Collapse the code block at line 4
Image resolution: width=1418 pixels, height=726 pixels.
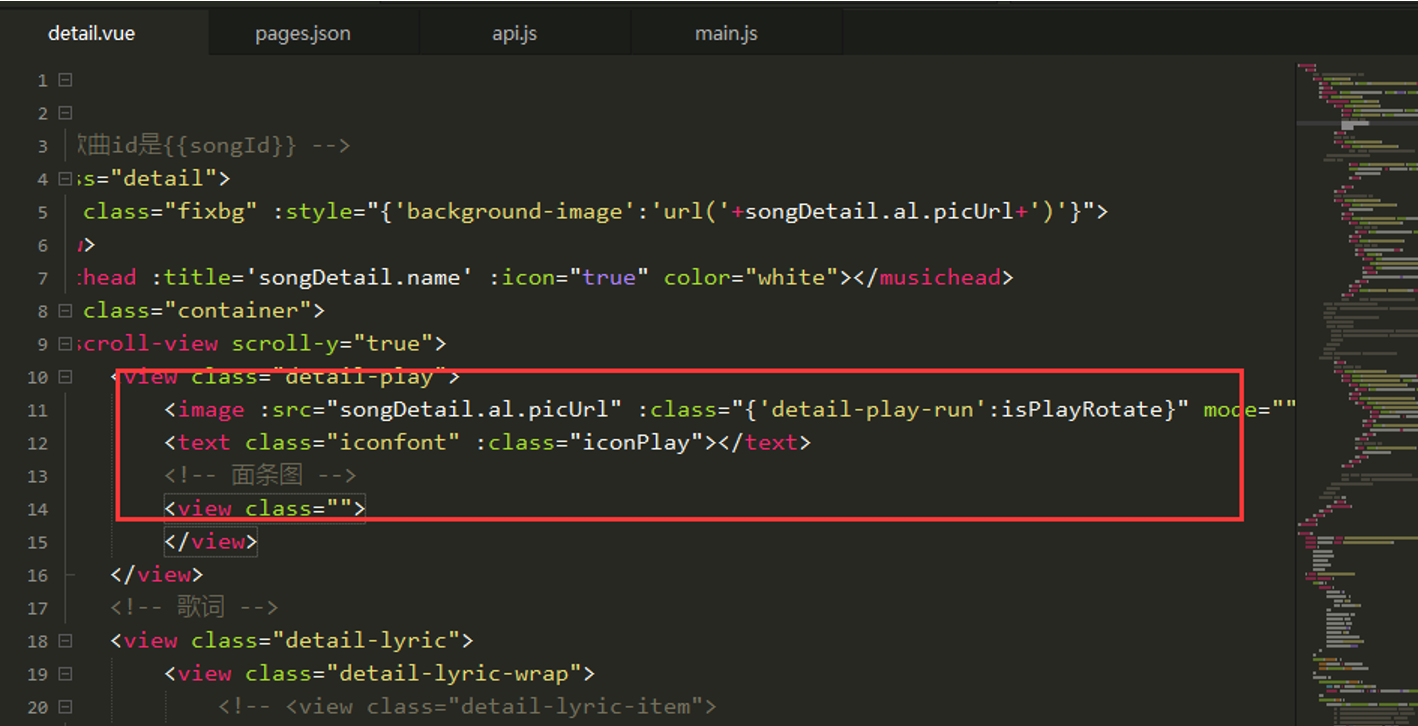[65, 179]
